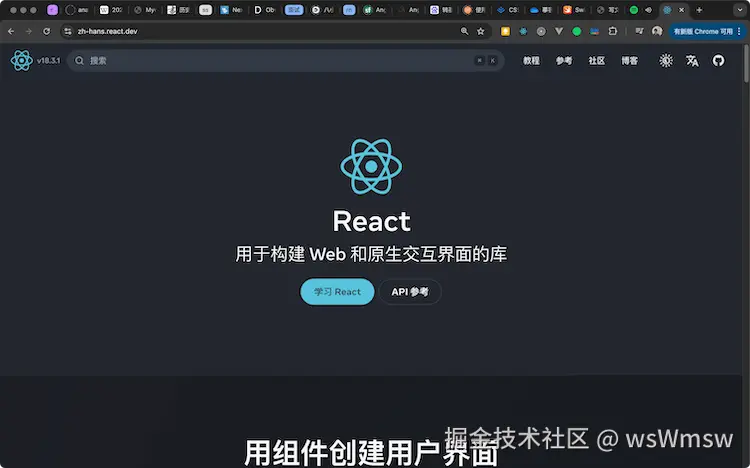Viewport: 750px width, 468px height.
Task: Open the yellow extension icon in the toolbar
Action: (x=505, y=31)
